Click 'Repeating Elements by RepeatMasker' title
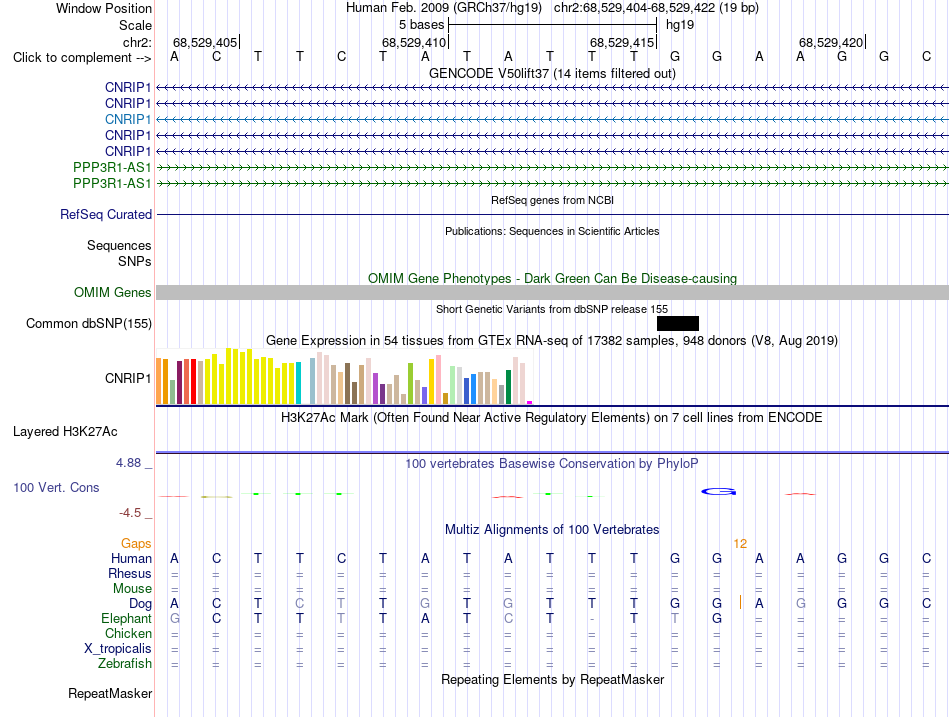950x717 pixels. coord(553,679)
